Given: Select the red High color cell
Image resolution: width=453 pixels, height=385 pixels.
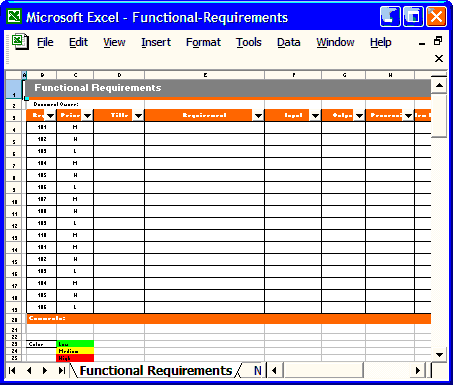Looking at the screenshot, I should pyautogui.click(x=75, y=358).
